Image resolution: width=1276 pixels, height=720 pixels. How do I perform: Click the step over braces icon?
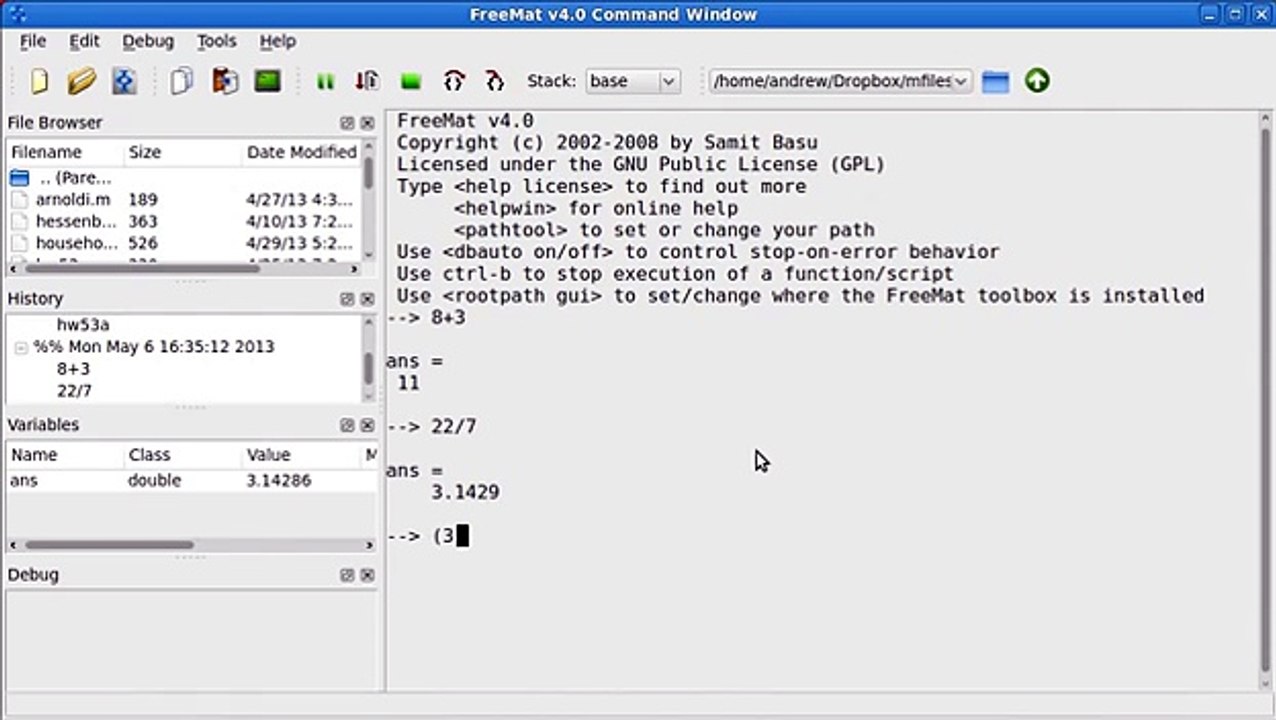pos(454,81)
